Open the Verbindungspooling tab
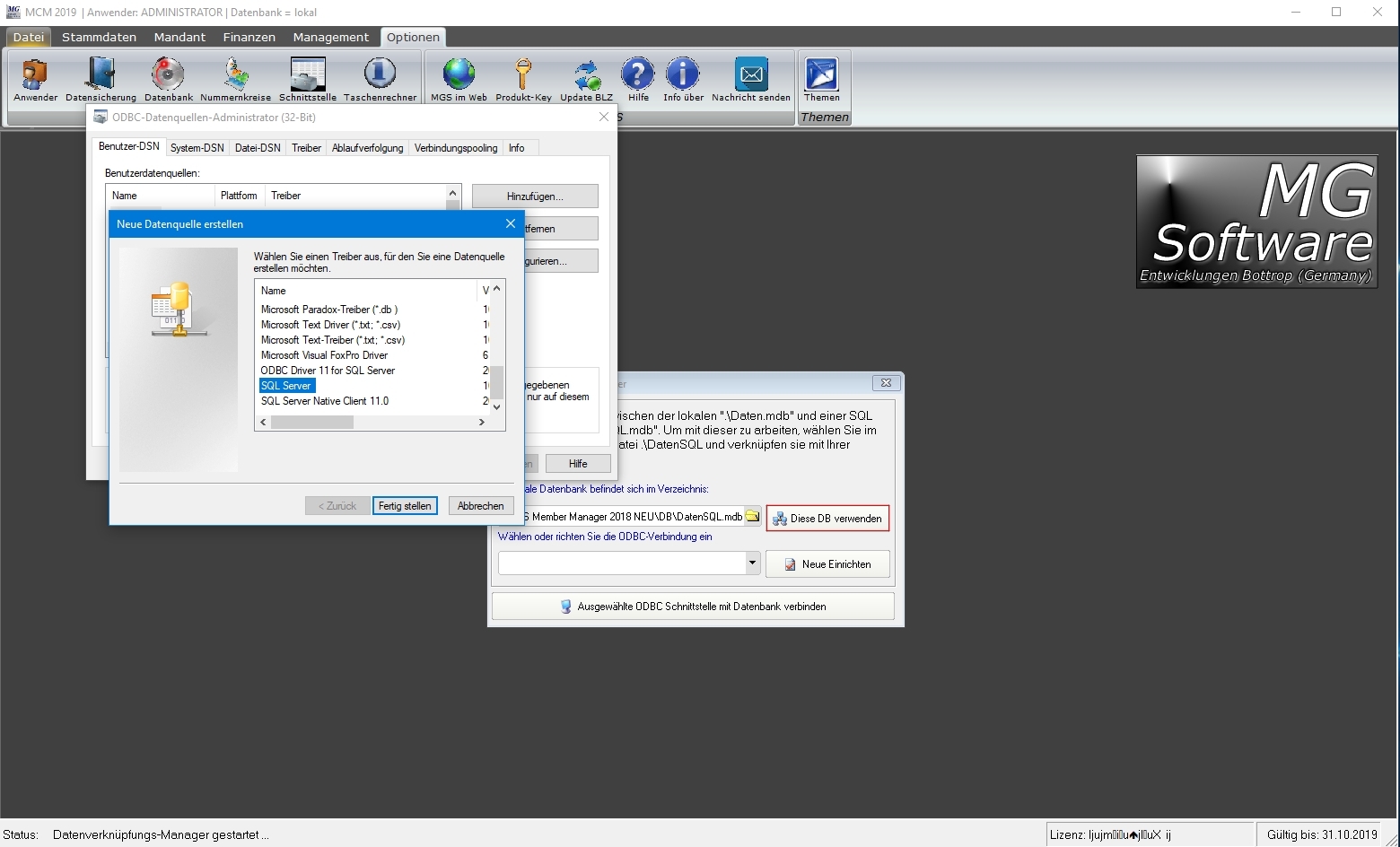The image size is (1400, 847). pos(456,148)
